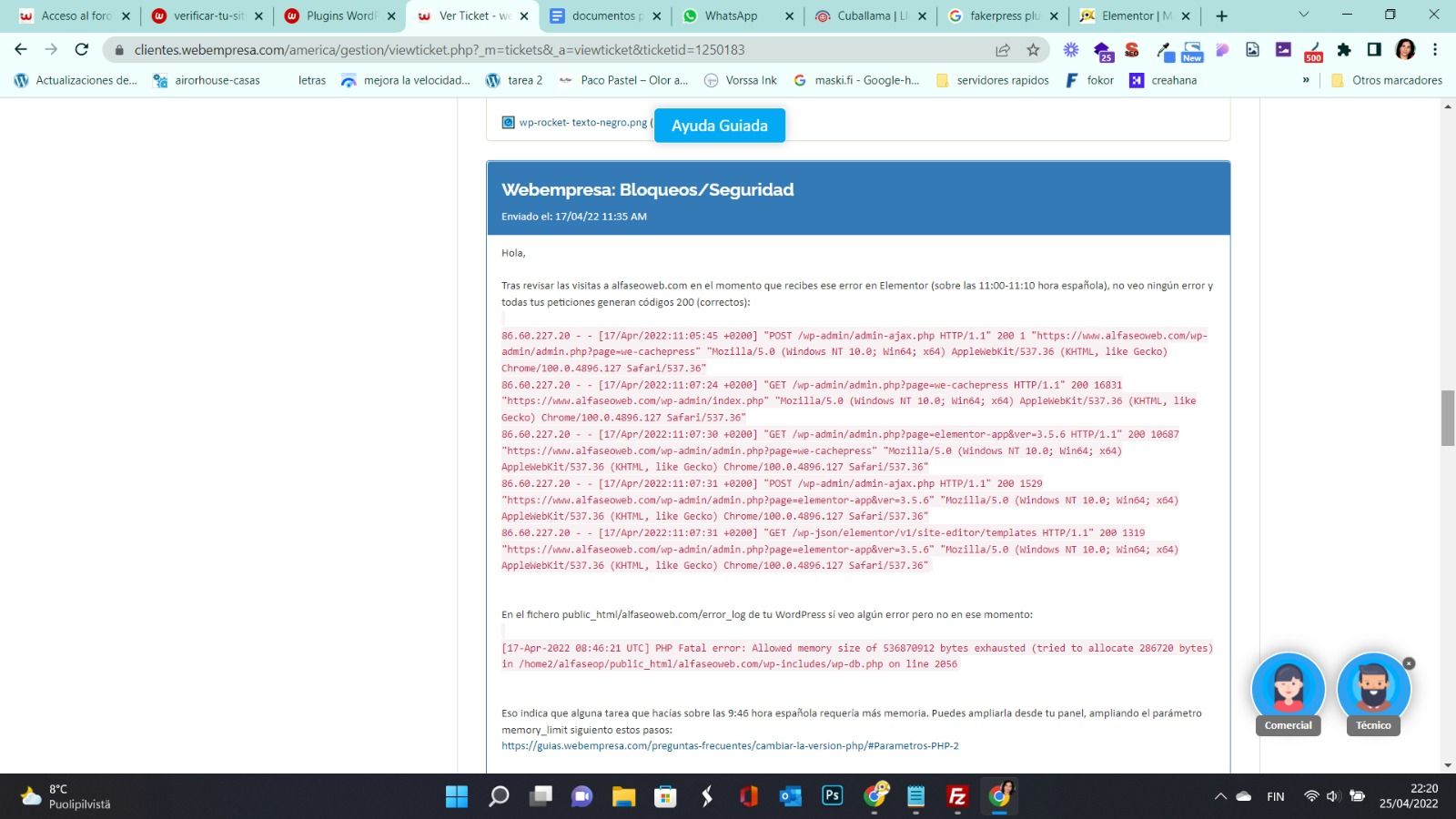This screenshot has width=1456, height=819.
Task: Open the tarea 2 bookmark
Action: (514, 80)
